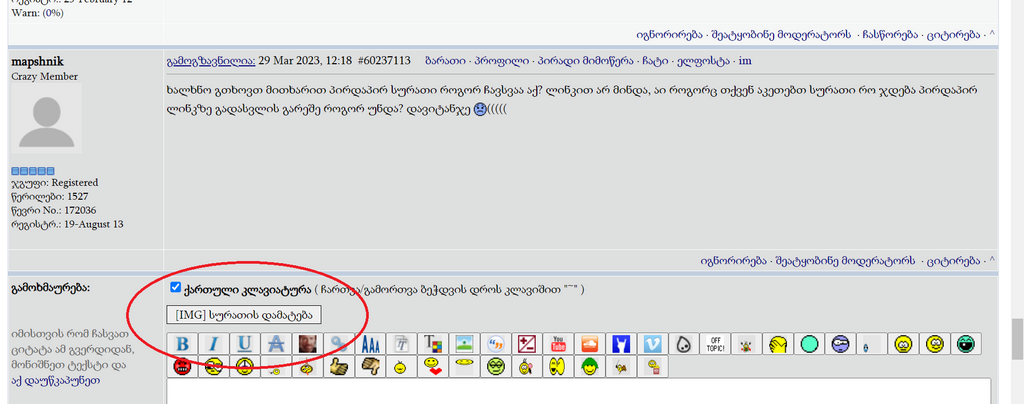Open the ელფოსტა email link
The height and width of the screenshot is (404, 1024).
click(x=702, y=61)
